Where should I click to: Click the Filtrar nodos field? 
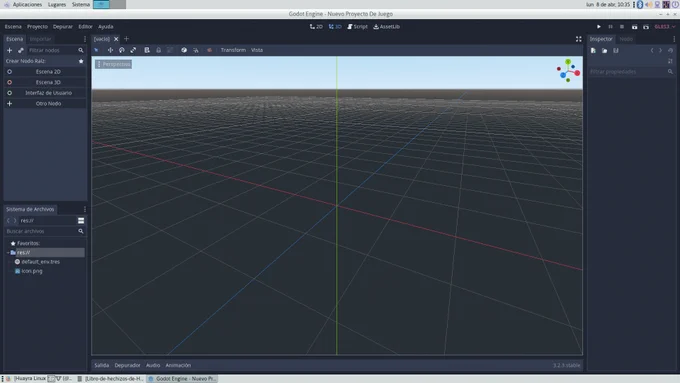click(x=56, y=50)
